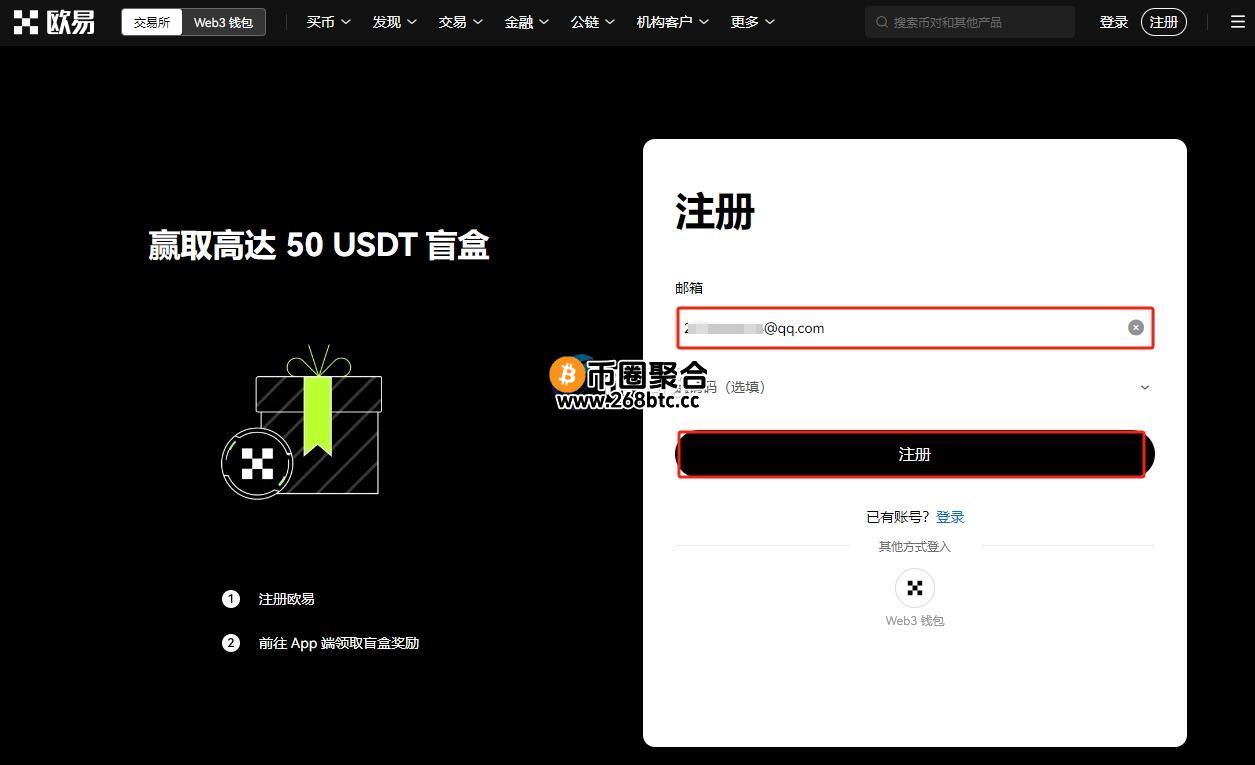Clear the email input using the X icon
The width and height of the screenshot is (1255, 765).
click(1135, 327)
